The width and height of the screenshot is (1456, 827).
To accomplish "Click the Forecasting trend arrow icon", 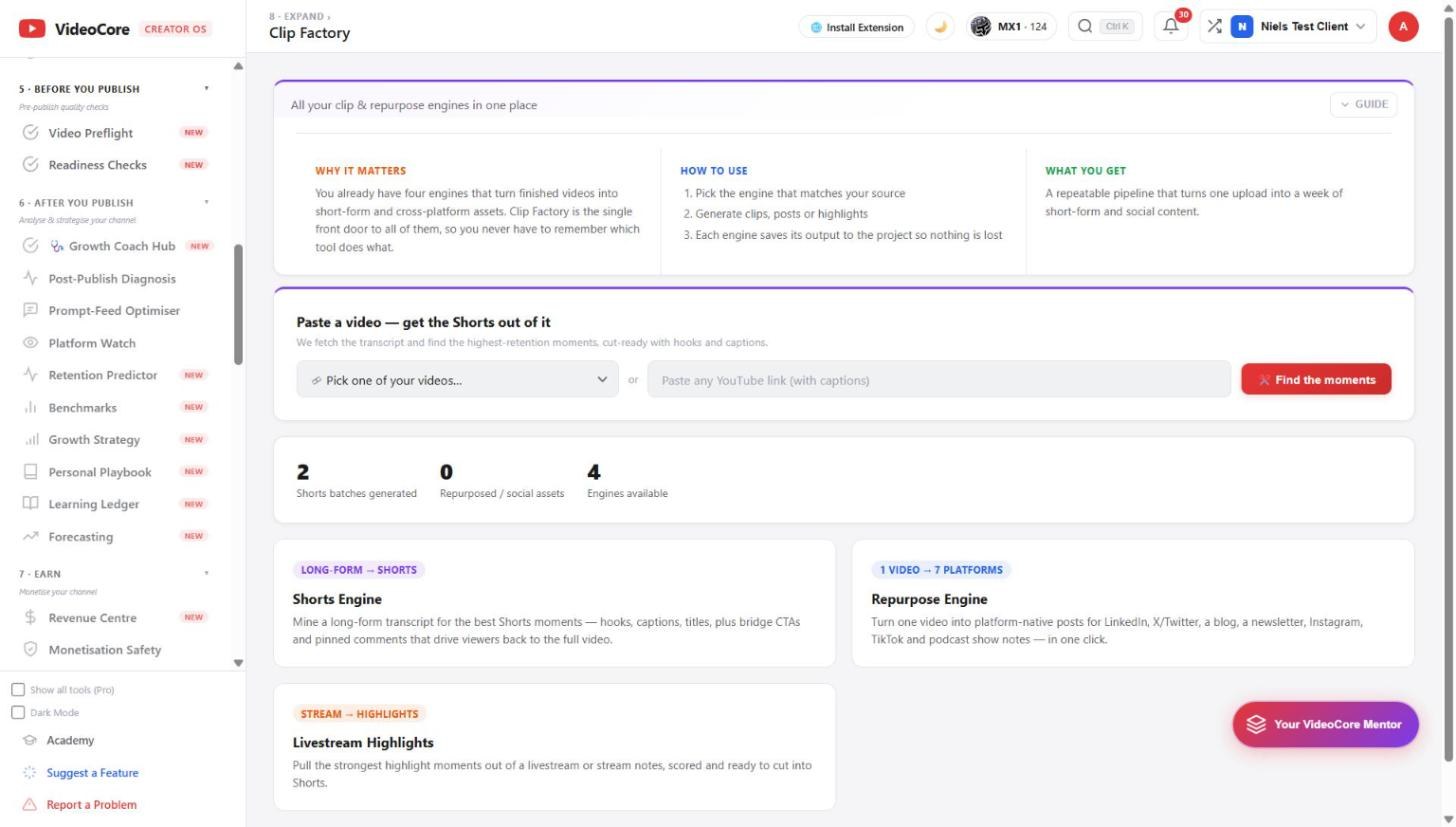I will pyautogui.click(x=31, y=537).
